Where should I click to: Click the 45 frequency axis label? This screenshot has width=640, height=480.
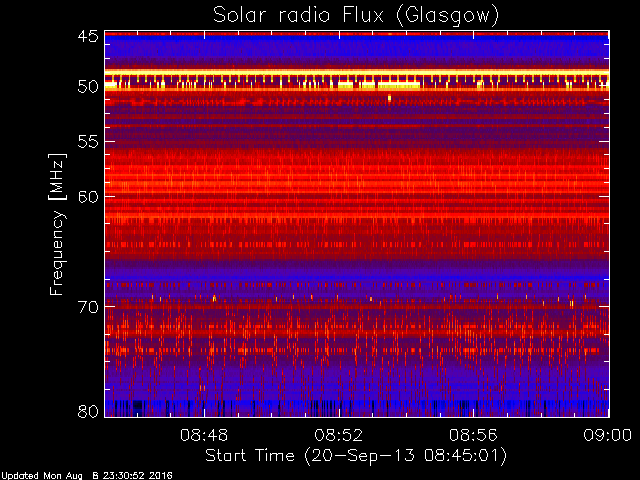[x=88, y=36]
